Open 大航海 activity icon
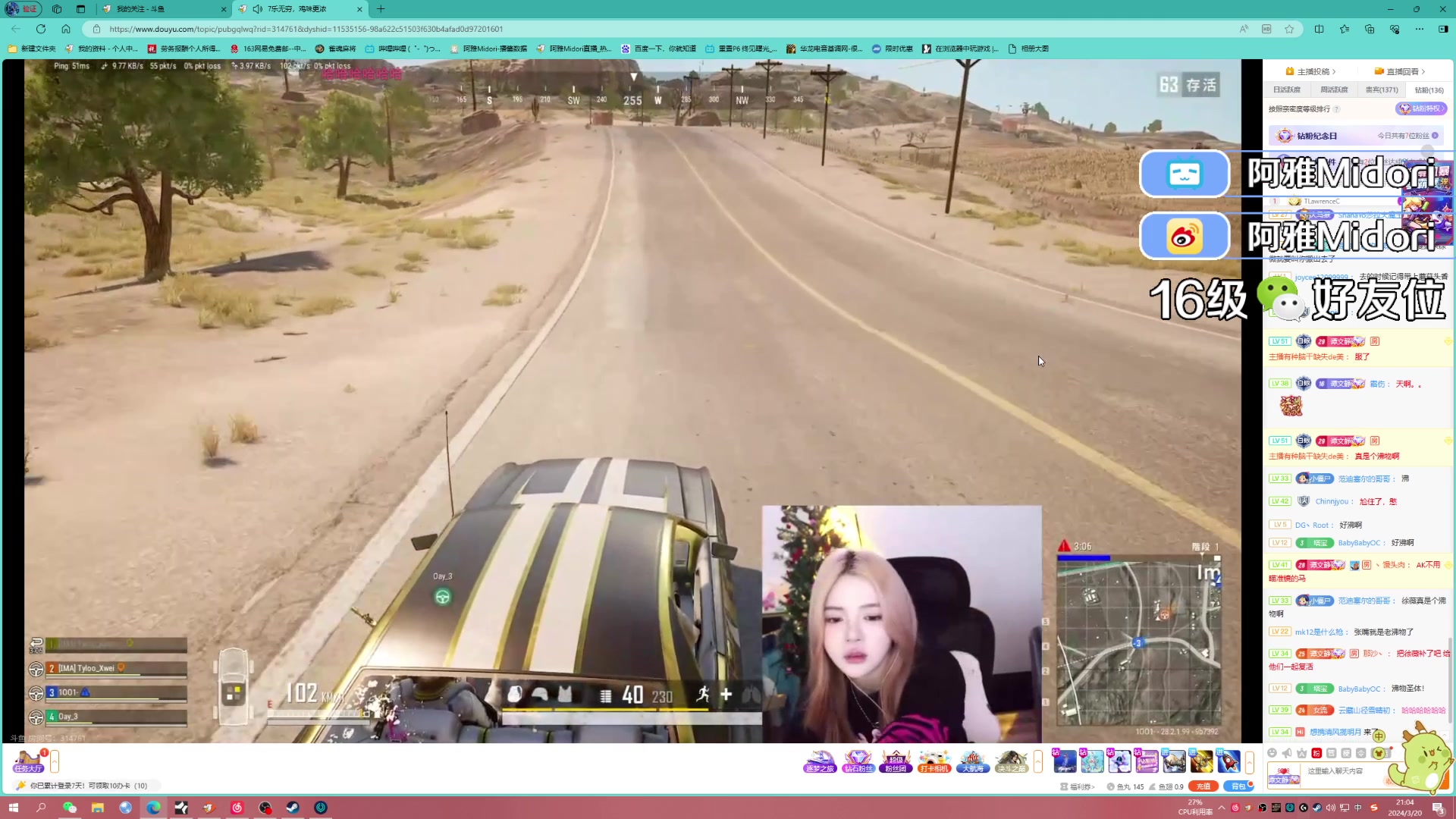The width and height of the screenshot is (1456, 819). click(x=972, y=761)
